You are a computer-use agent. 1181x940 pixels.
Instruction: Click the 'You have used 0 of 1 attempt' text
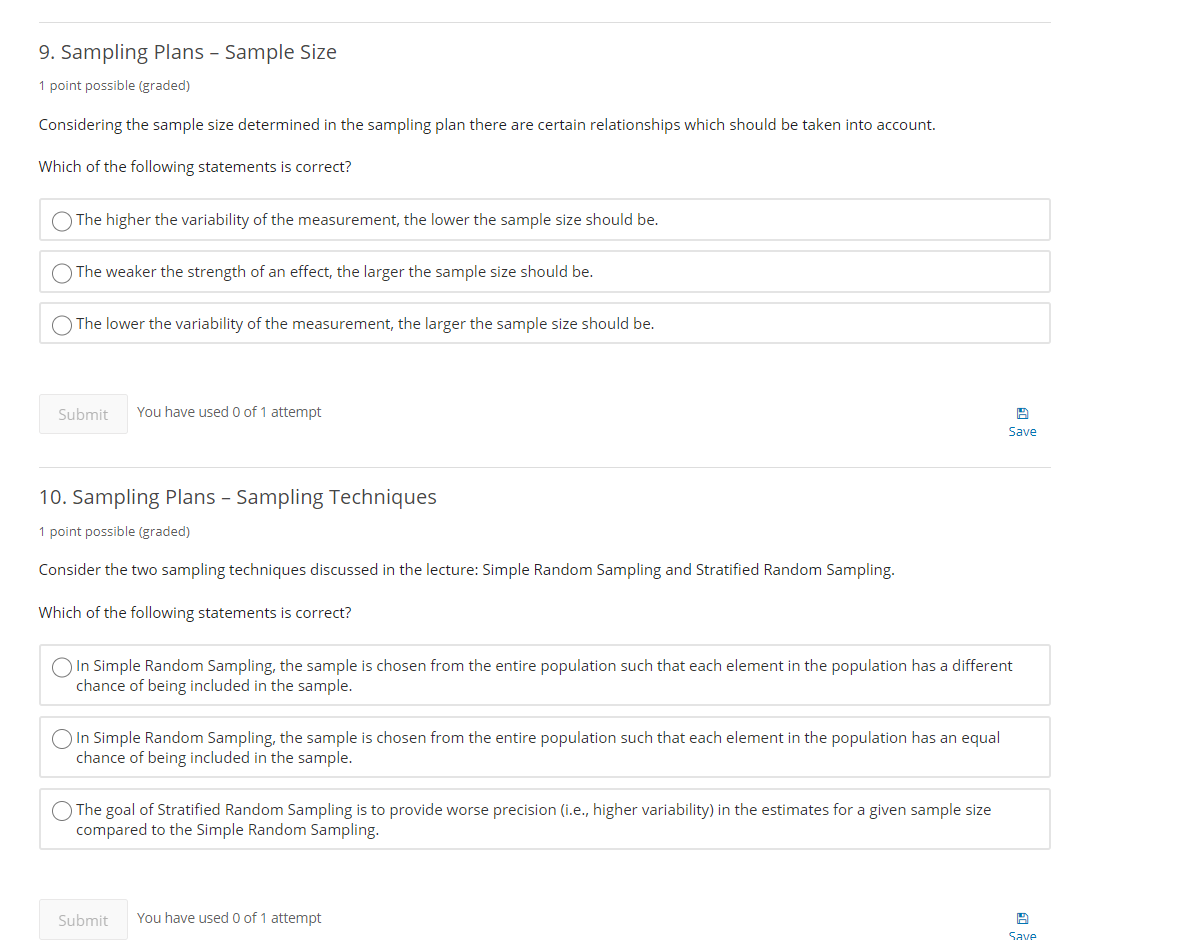coord(229,411)
